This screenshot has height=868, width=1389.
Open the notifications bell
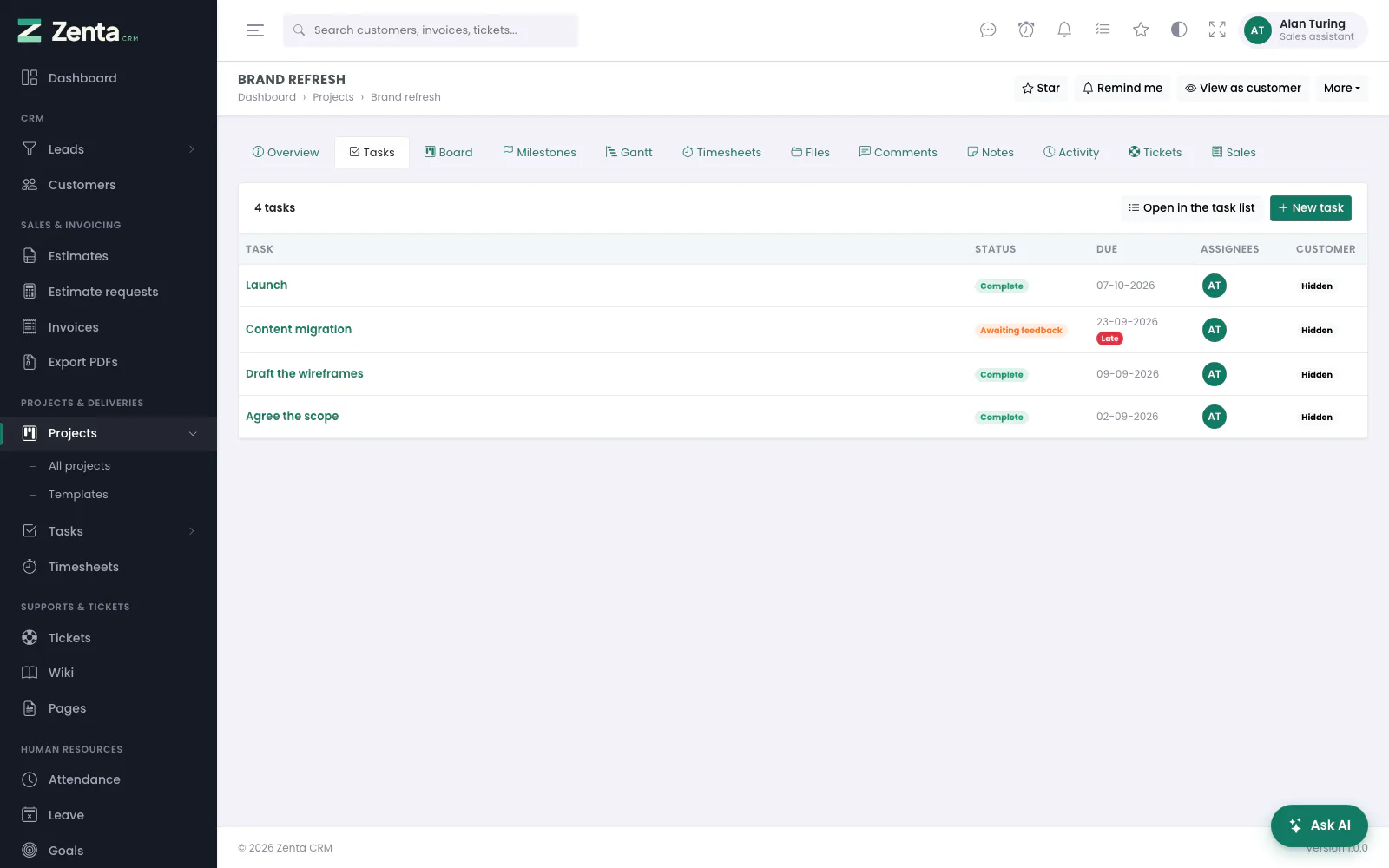(x=1064, y=30)
